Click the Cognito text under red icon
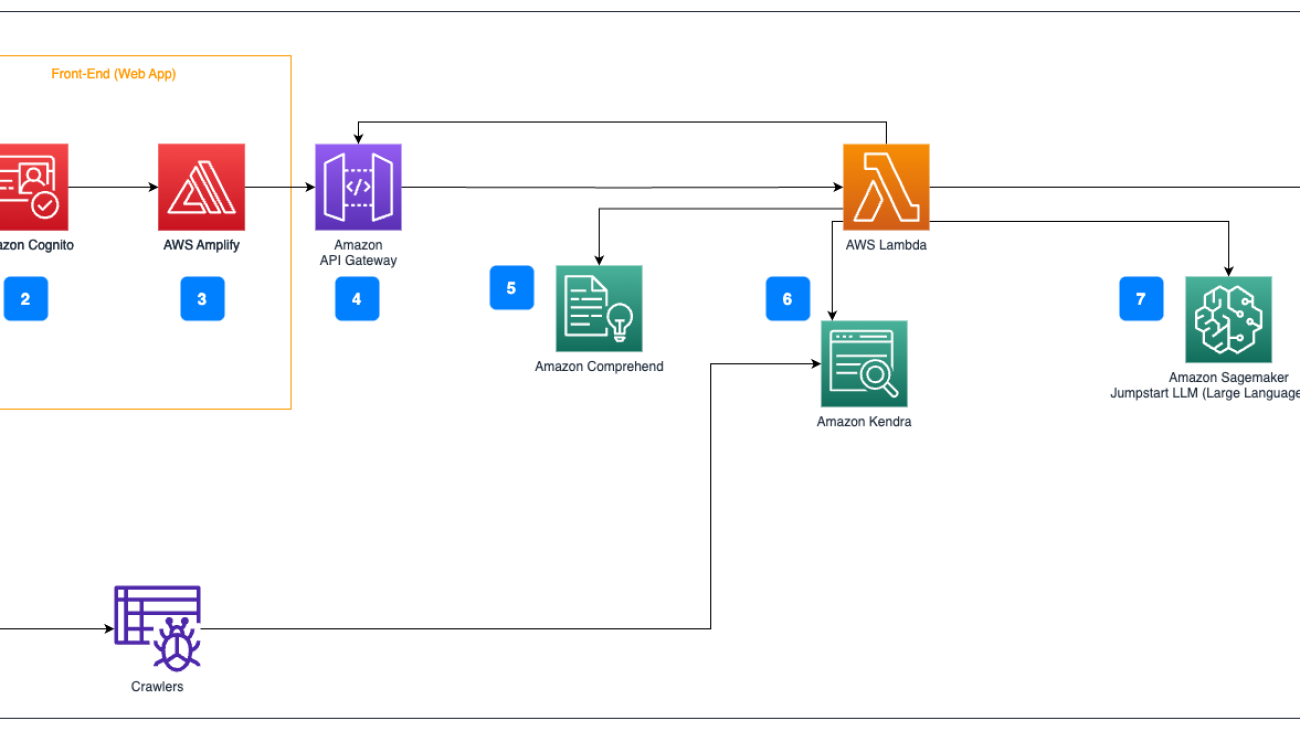 point(37,245)
